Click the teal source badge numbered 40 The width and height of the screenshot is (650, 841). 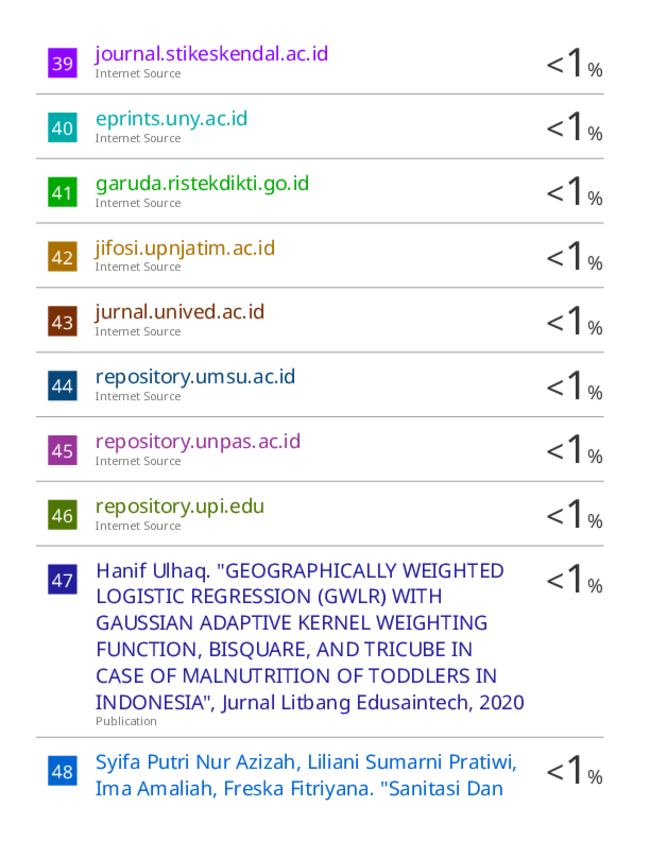click(x=62, y=127)
